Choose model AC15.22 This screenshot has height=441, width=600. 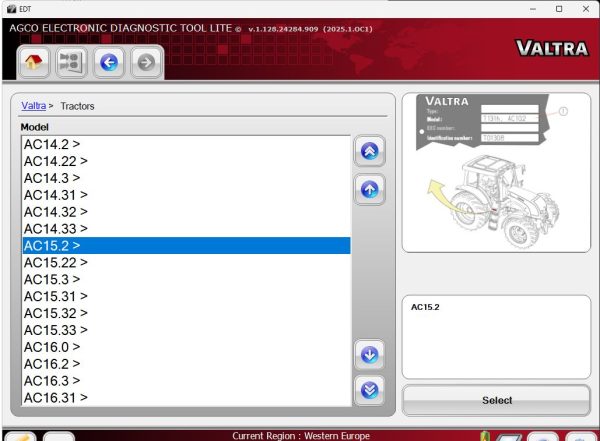186,263
